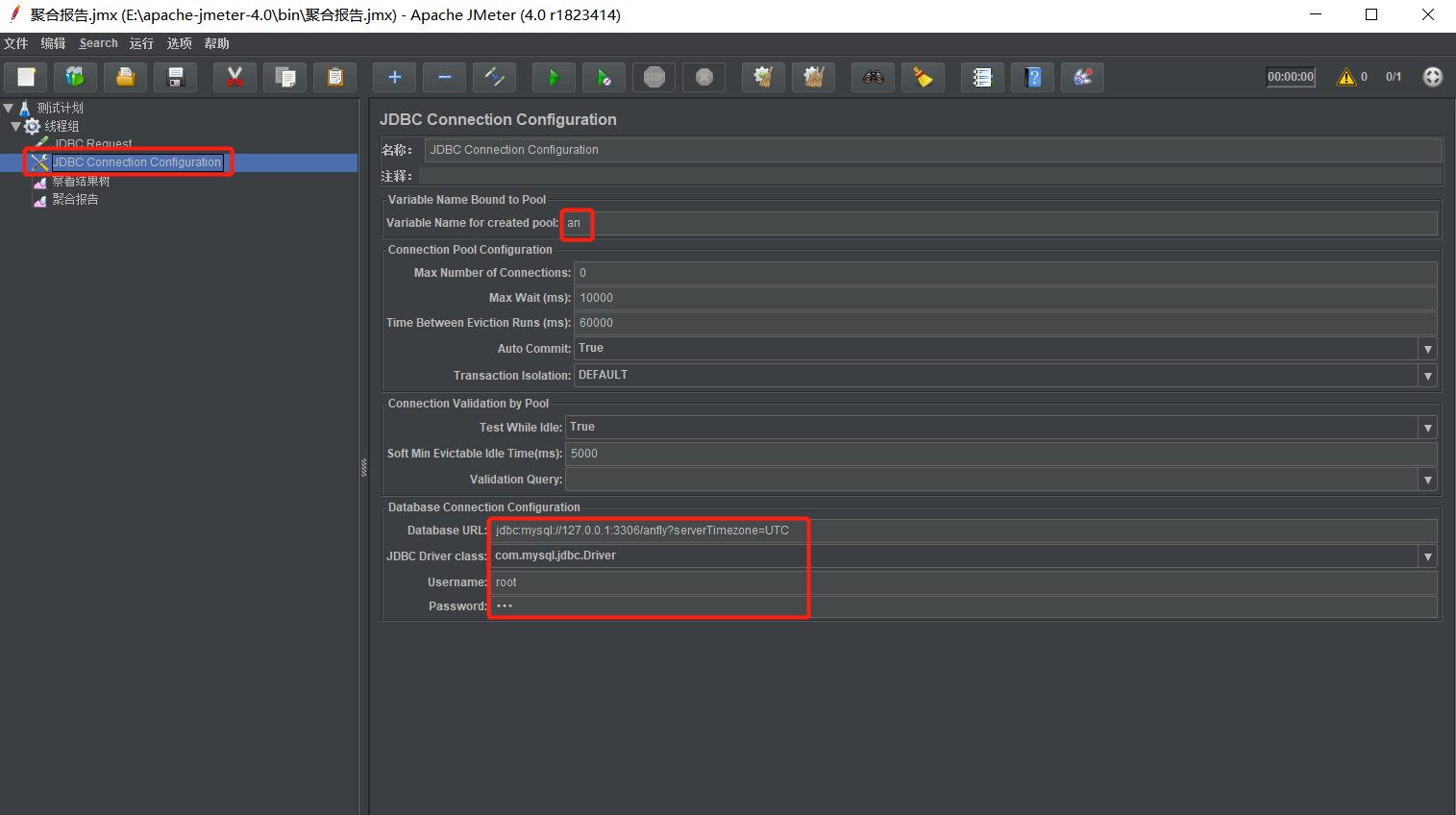1456x815 pixels.
Task: Click the New test plan icon
Action: [26, 77]
